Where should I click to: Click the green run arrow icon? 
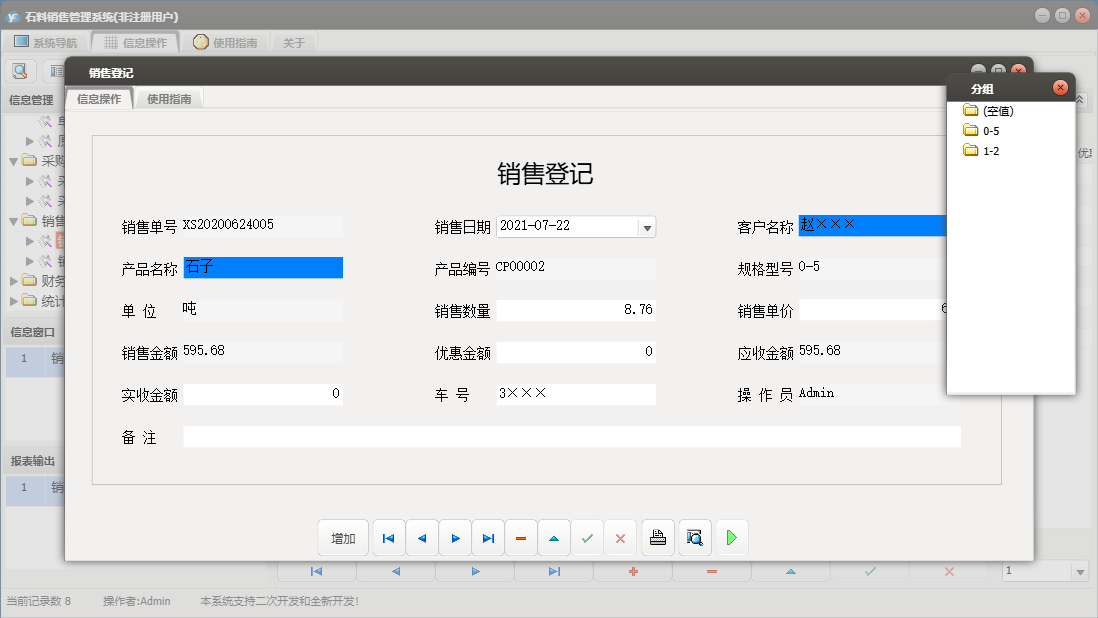731,537
